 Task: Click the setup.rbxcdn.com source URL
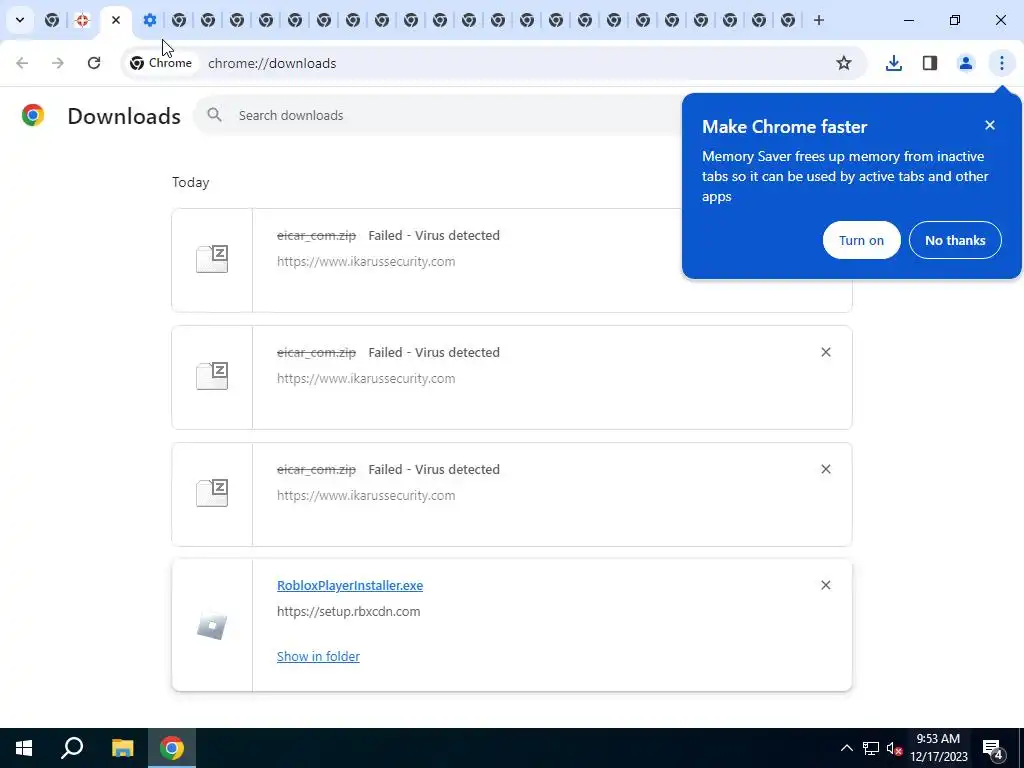[349, 611]
